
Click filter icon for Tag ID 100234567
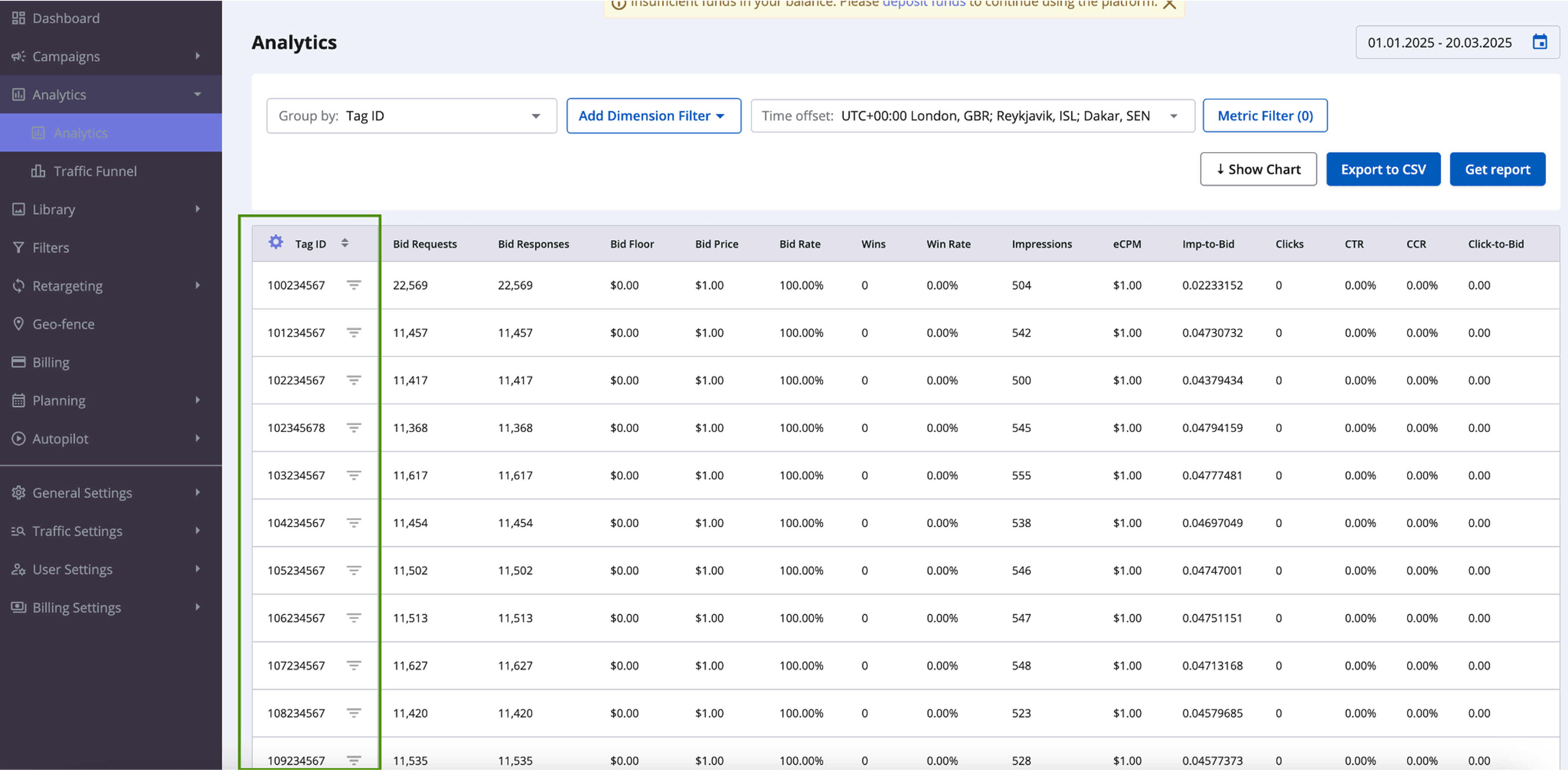point(354,285)
